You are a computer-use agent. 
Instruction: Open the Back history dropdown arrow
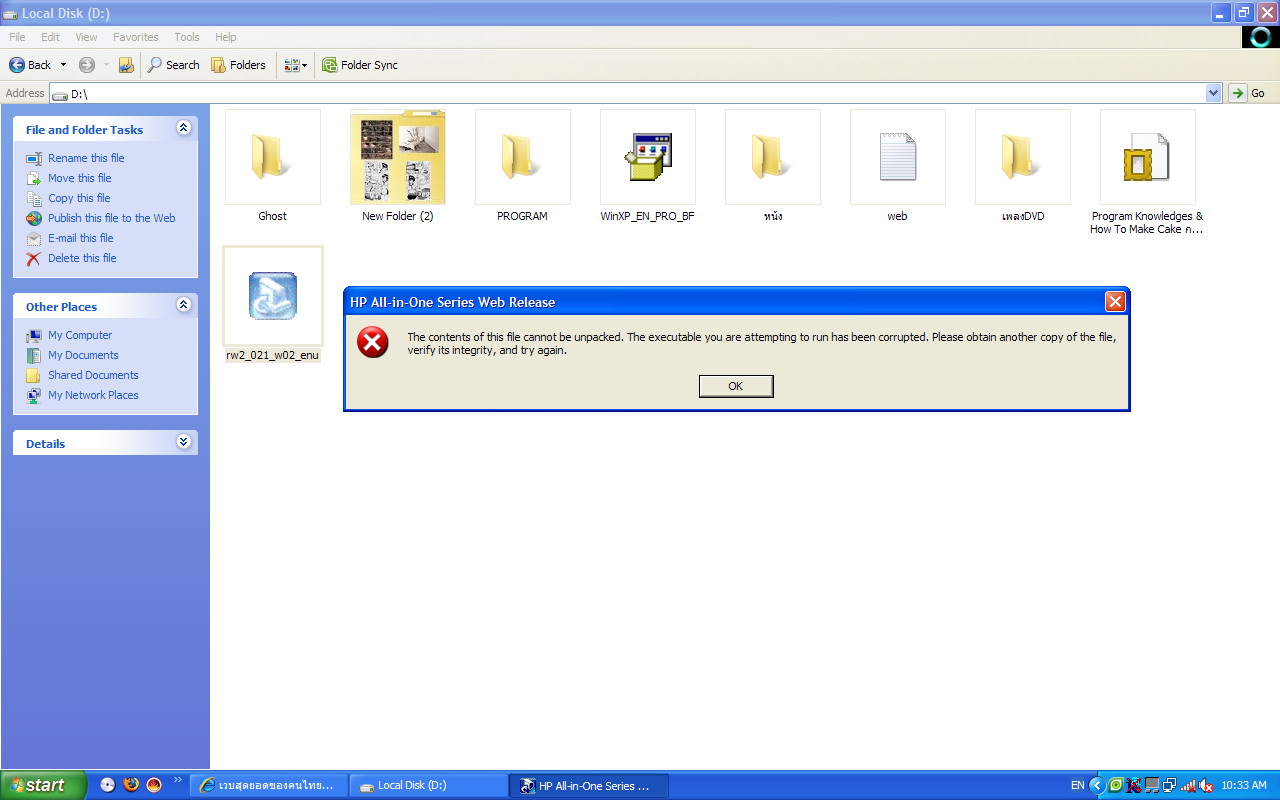[63, 65]
